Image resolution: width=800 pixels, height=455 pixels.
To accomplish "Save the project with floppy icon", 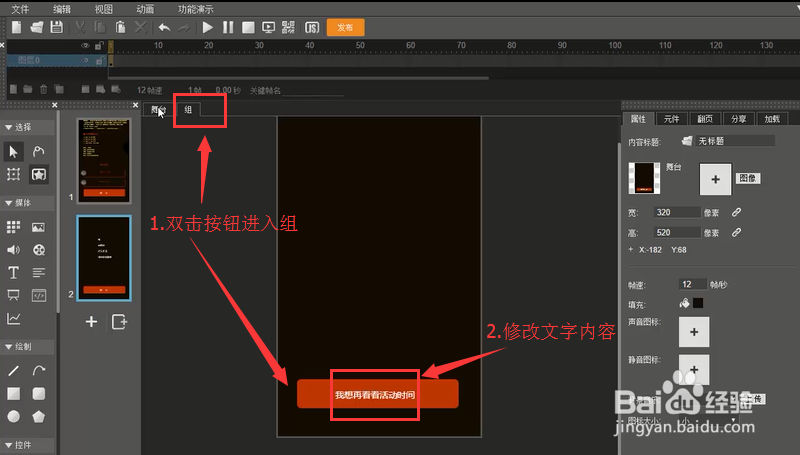I will pyautogui.click(x=57, y=27).
